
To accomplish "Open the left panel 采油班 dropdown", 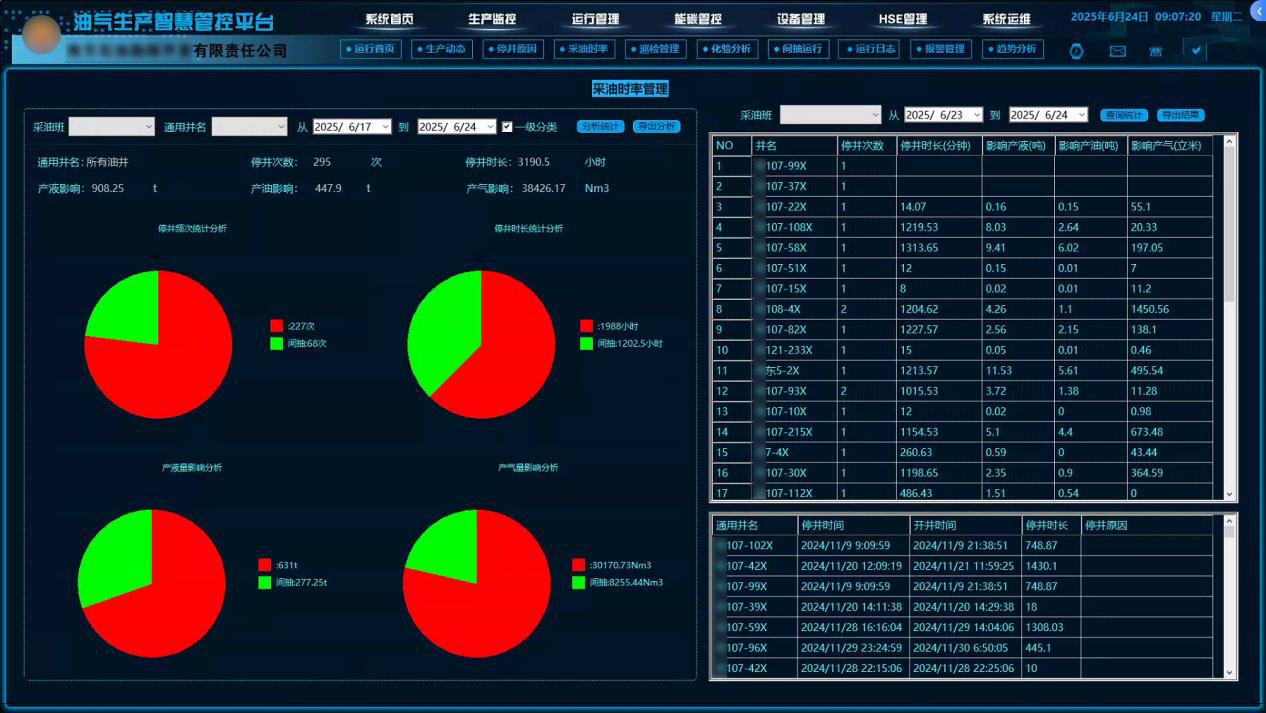I will (112, 127).
